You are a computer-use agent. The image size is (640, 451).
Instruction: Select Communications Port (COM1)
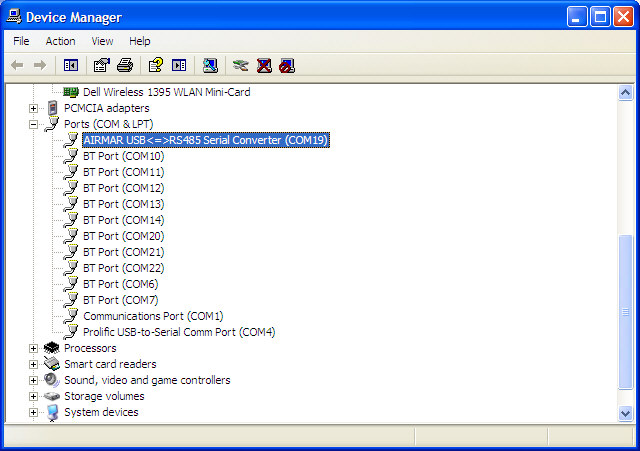point(153,316)
